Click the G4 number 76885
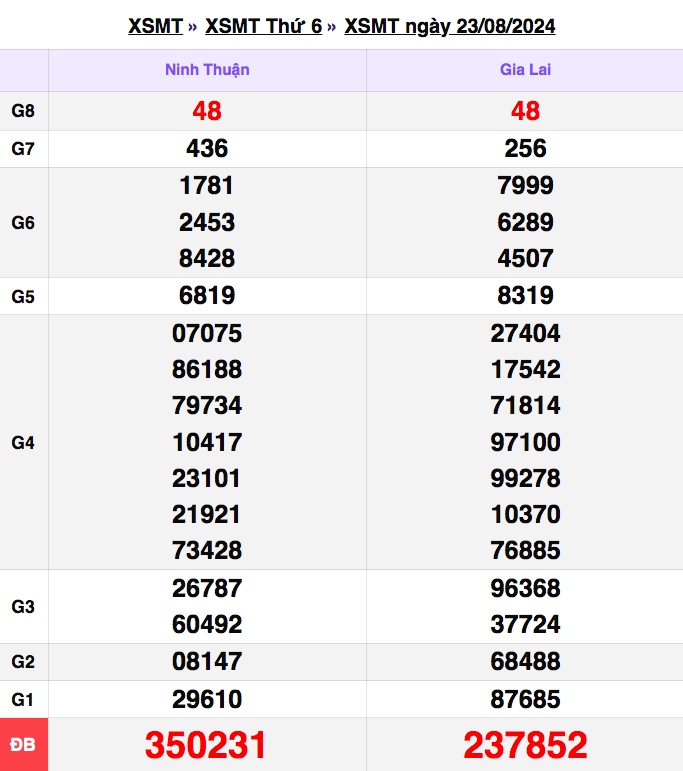Viewport: 683px width, 771px height. pyautogui.click(x=525, y=551)
